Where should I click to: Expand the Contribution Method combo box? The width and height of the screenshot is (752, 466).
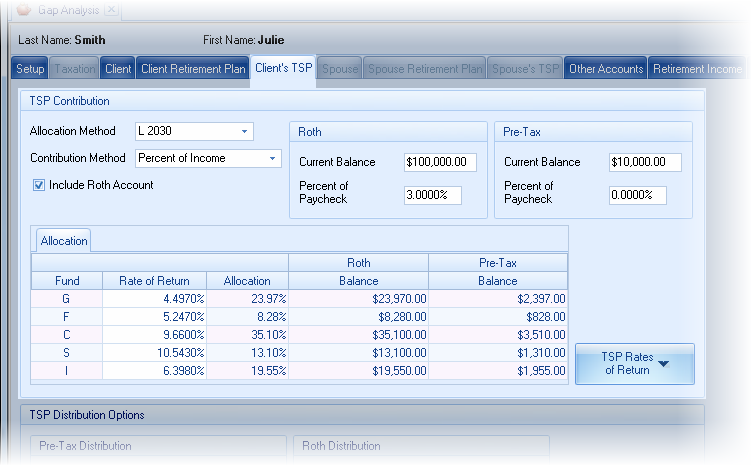click(x=273, y=158)
